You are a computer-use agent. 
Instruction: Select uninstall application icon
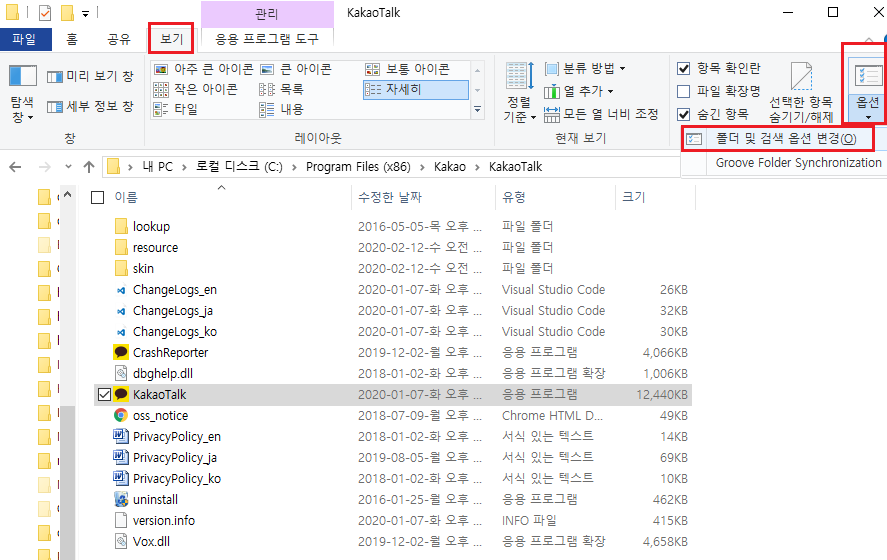click(x=121, y=499)
